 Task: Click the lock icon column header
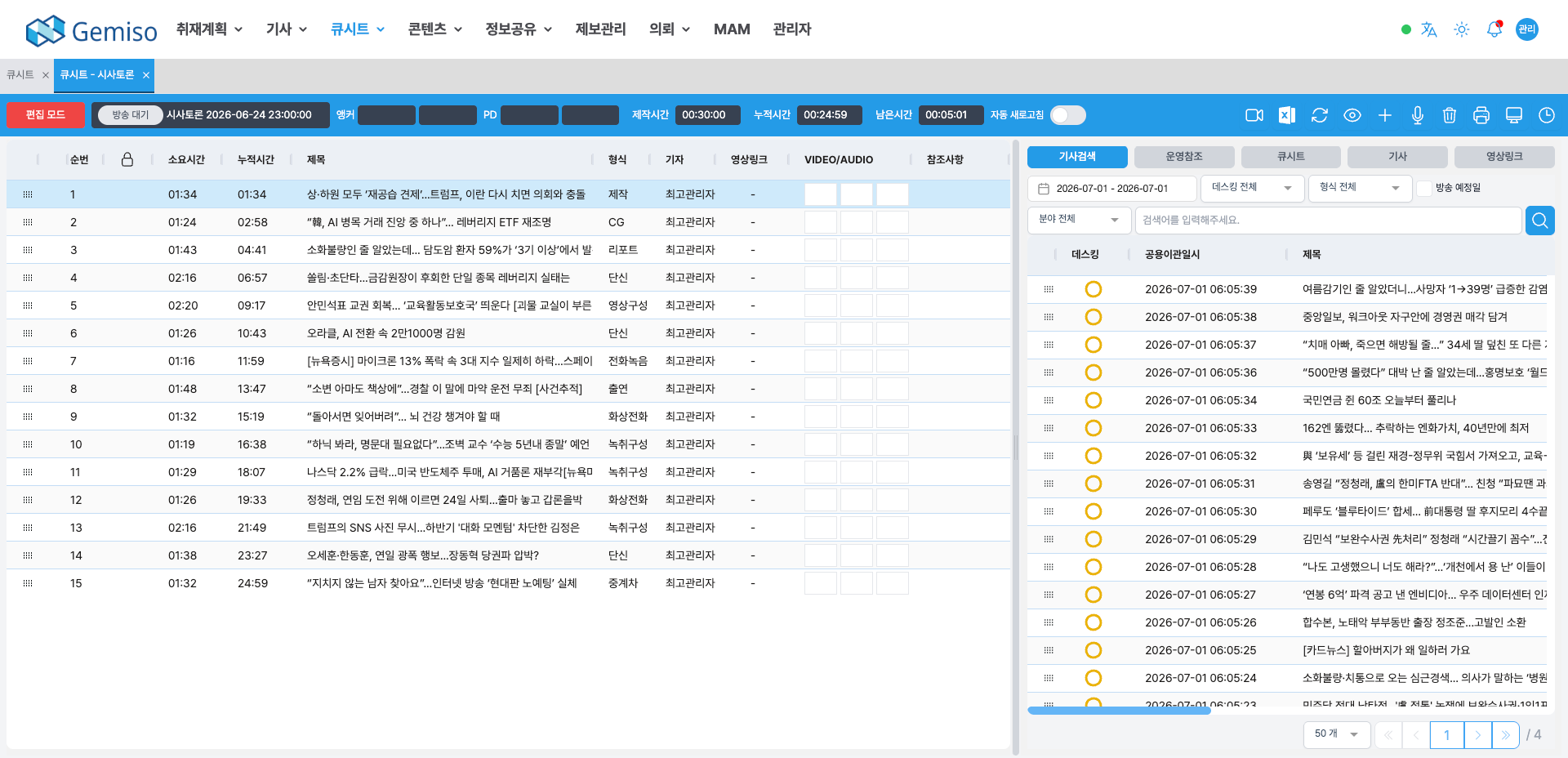127,159
